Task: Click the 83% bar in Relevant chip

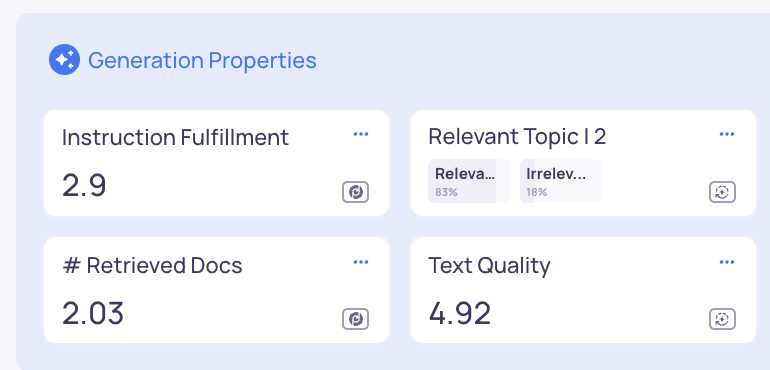Action: tap(446, 192)
